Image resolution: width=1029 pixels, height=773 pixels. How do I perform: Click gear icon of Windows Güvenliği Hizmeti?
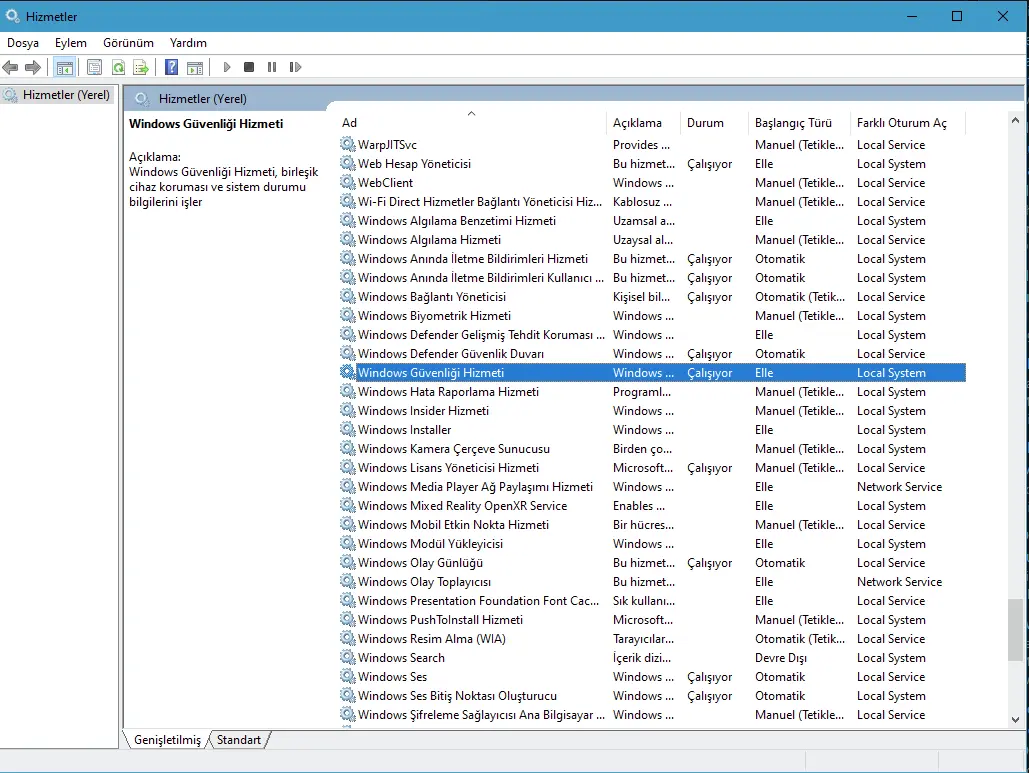point(347,372)
